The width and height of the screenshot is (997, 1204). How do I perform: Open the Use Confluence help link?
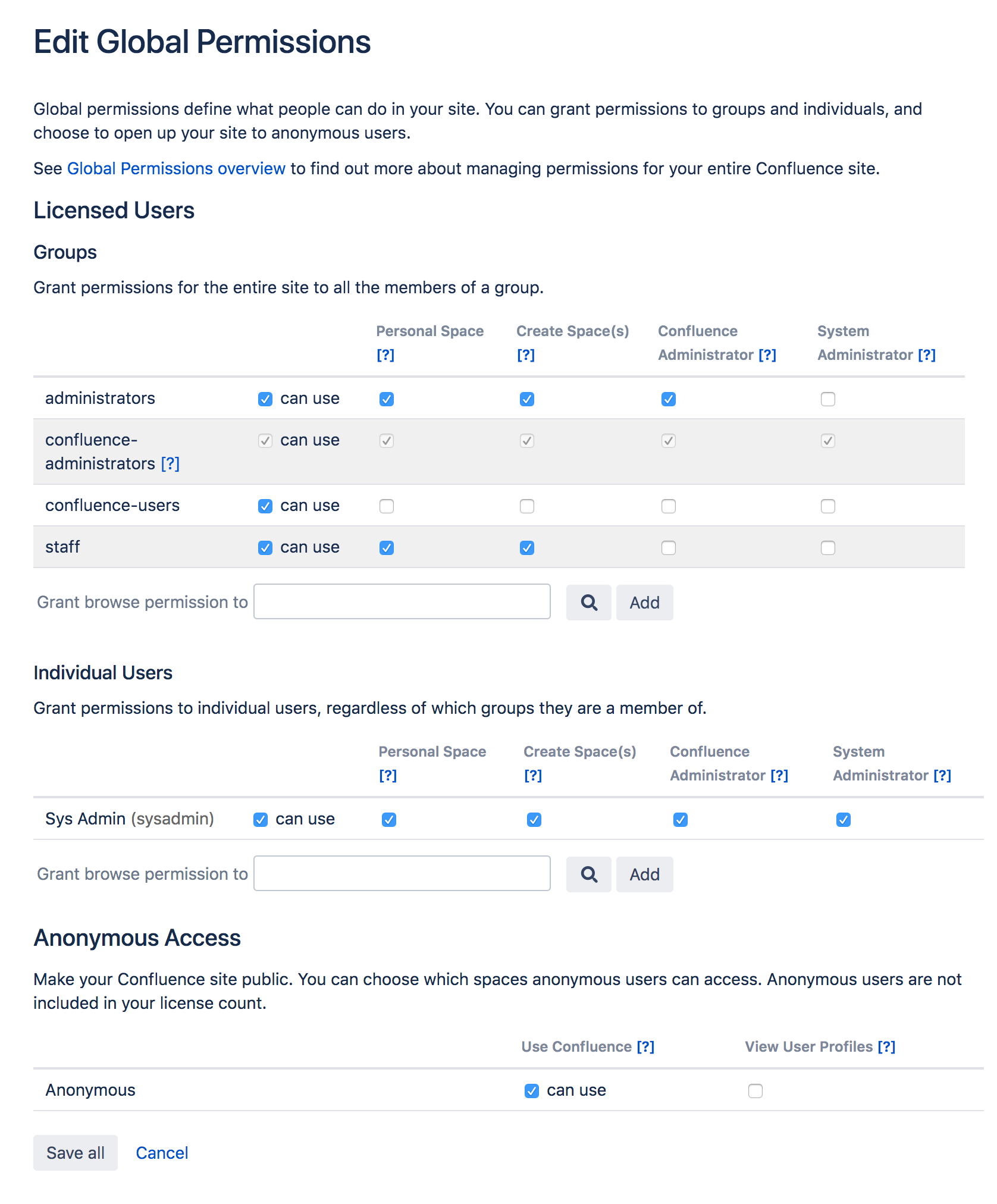coord(645,1047)
